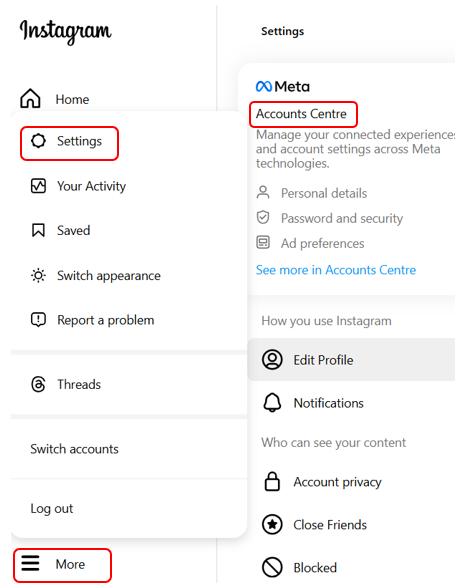This screenshot has height=586, width=455.
Task: Click the Password and security shield icon
Action: pyautogui.click(x=263, y=217)
